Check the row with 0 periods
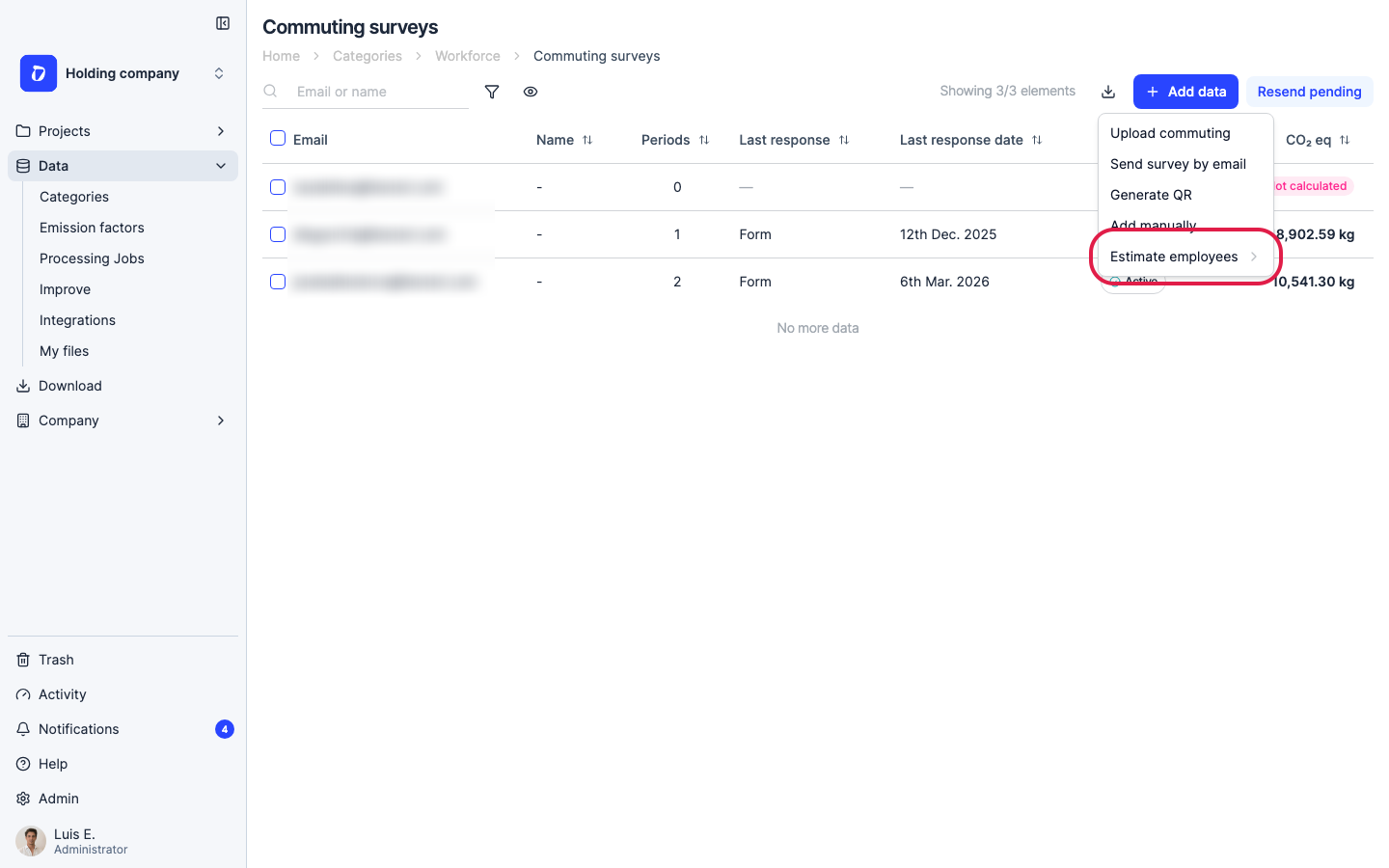Screen dimensions: 1389x868 coord(278,187)
